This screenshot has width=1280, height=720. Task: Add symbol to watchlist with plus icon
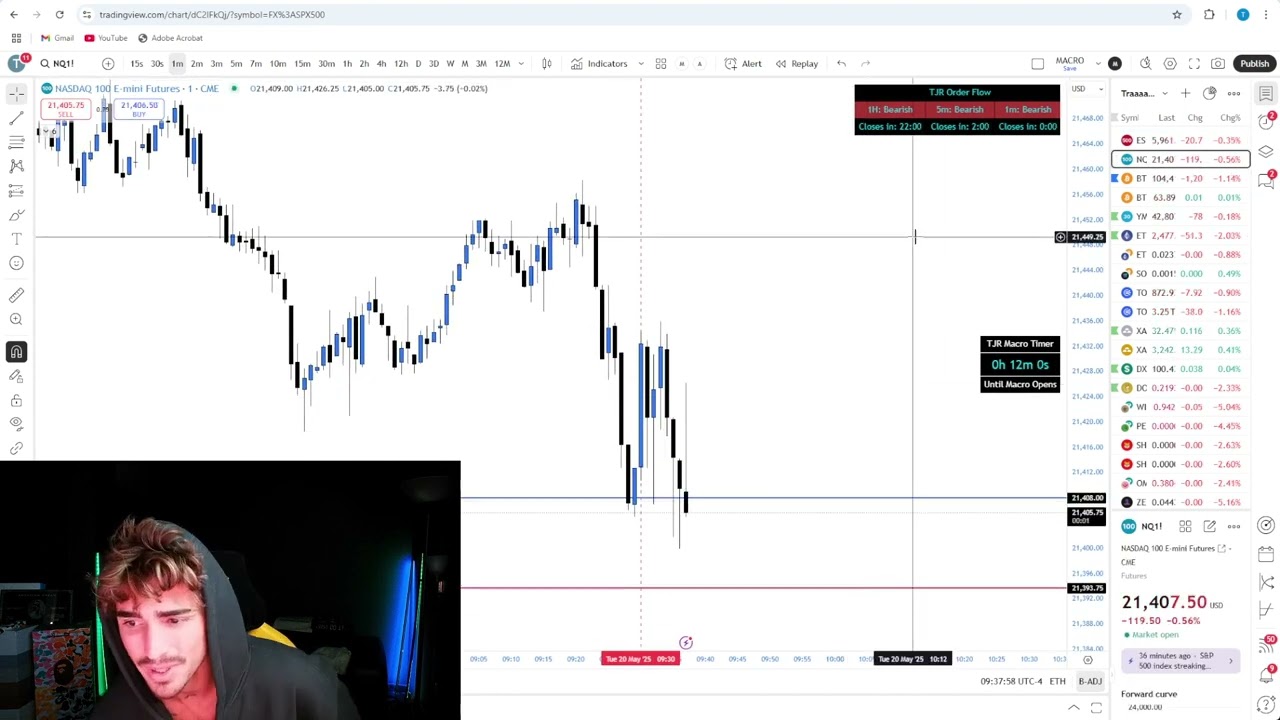[1185, 93]
